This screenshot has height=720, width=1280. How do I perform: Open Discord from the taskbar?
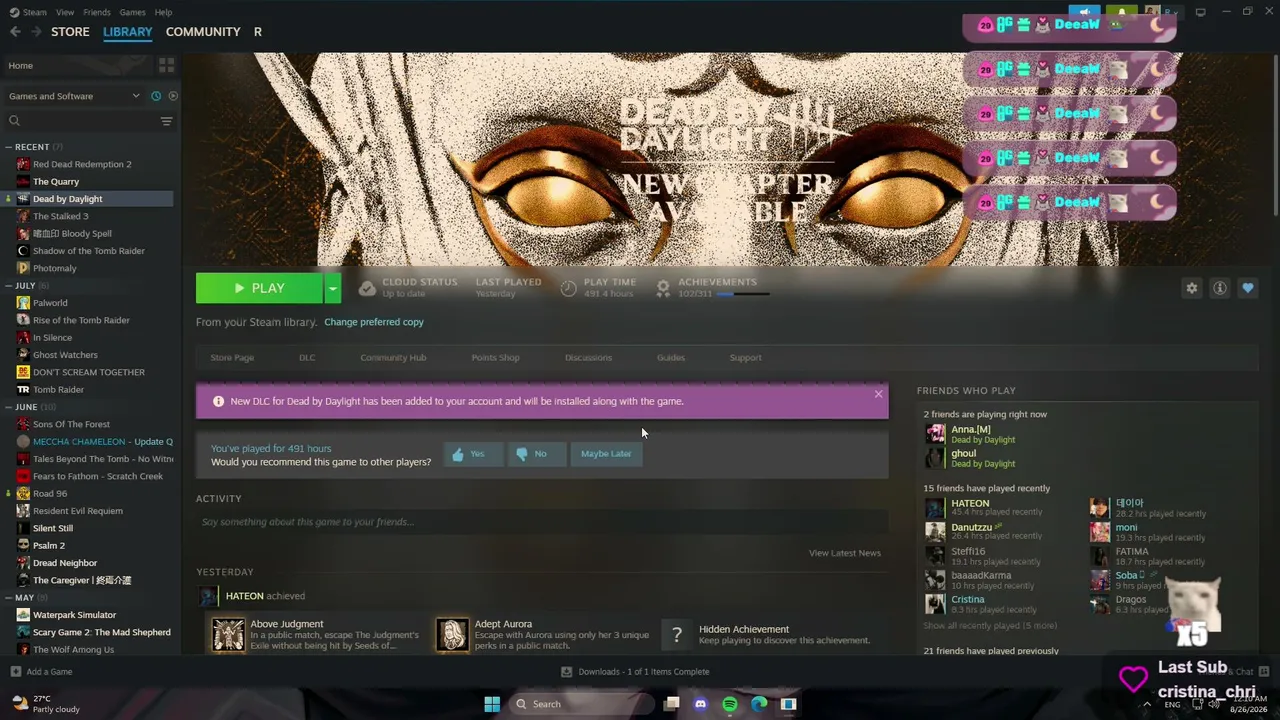click(x=700, y=704)
